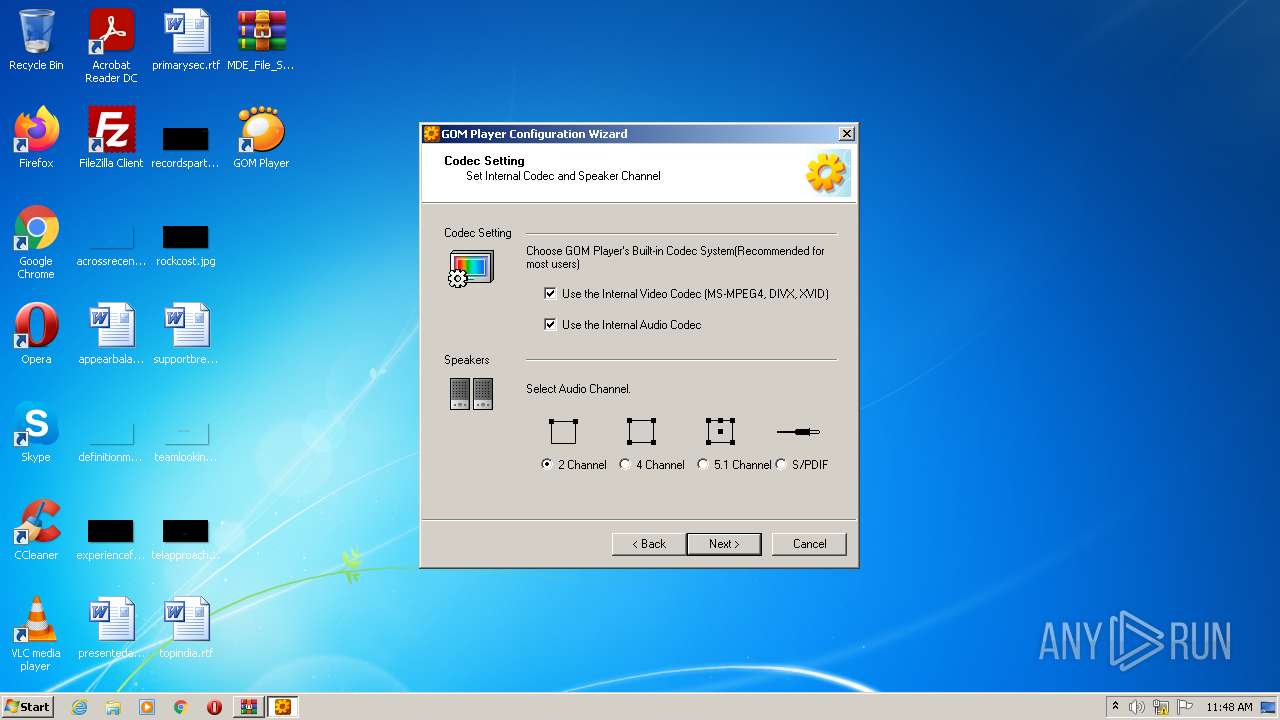Viewport: 1280px width, 720px height.
Task: Open the Windows Start menu
Action: [x=27, y=707]
